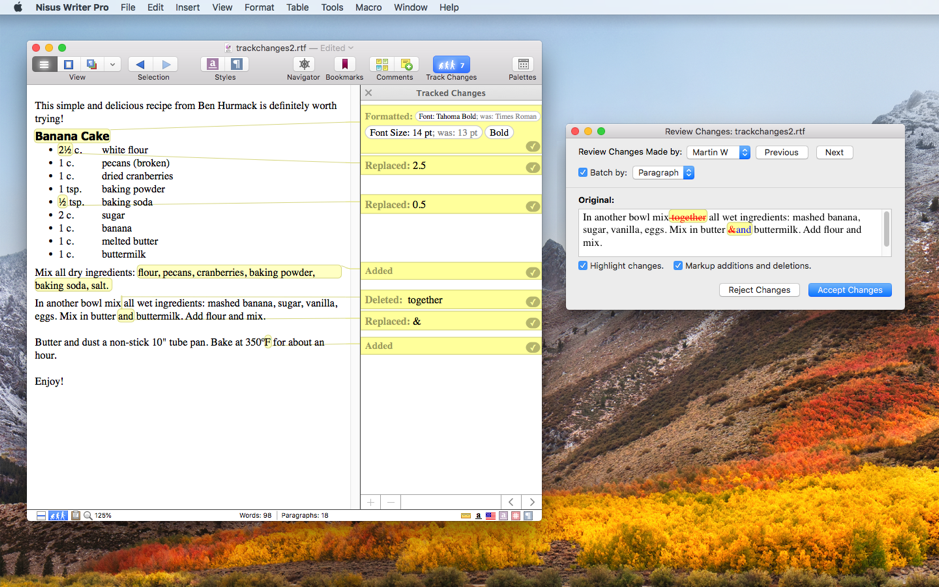Go to previous tracked change chevron

(x=511, y=502)
